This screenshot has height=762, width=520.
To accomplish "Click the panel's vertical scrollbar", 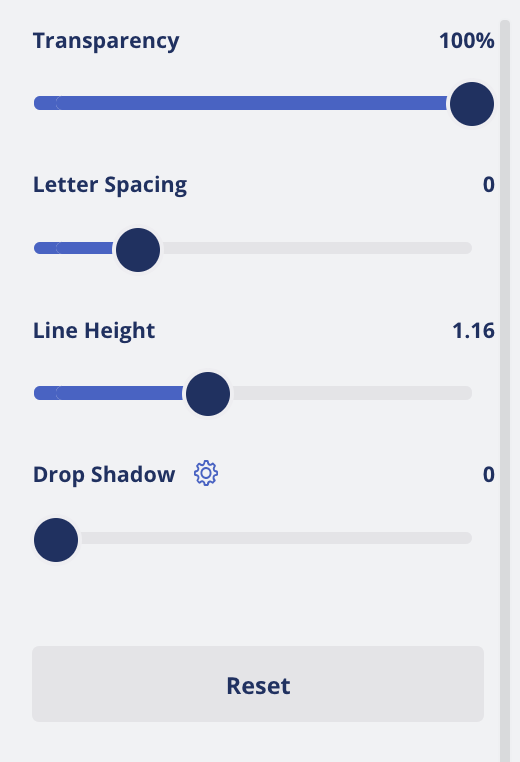I will click(x=505, y=391).
